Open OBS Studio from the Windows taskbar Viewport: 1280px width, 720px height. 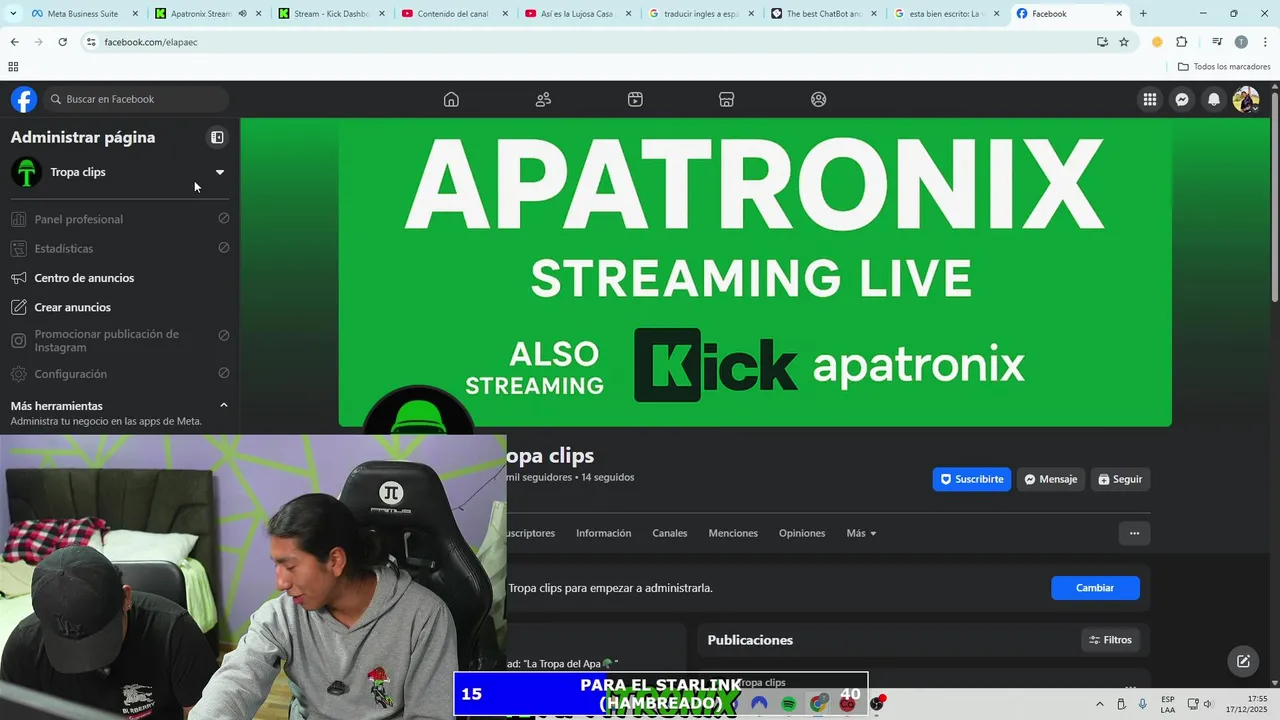(877, 704)
